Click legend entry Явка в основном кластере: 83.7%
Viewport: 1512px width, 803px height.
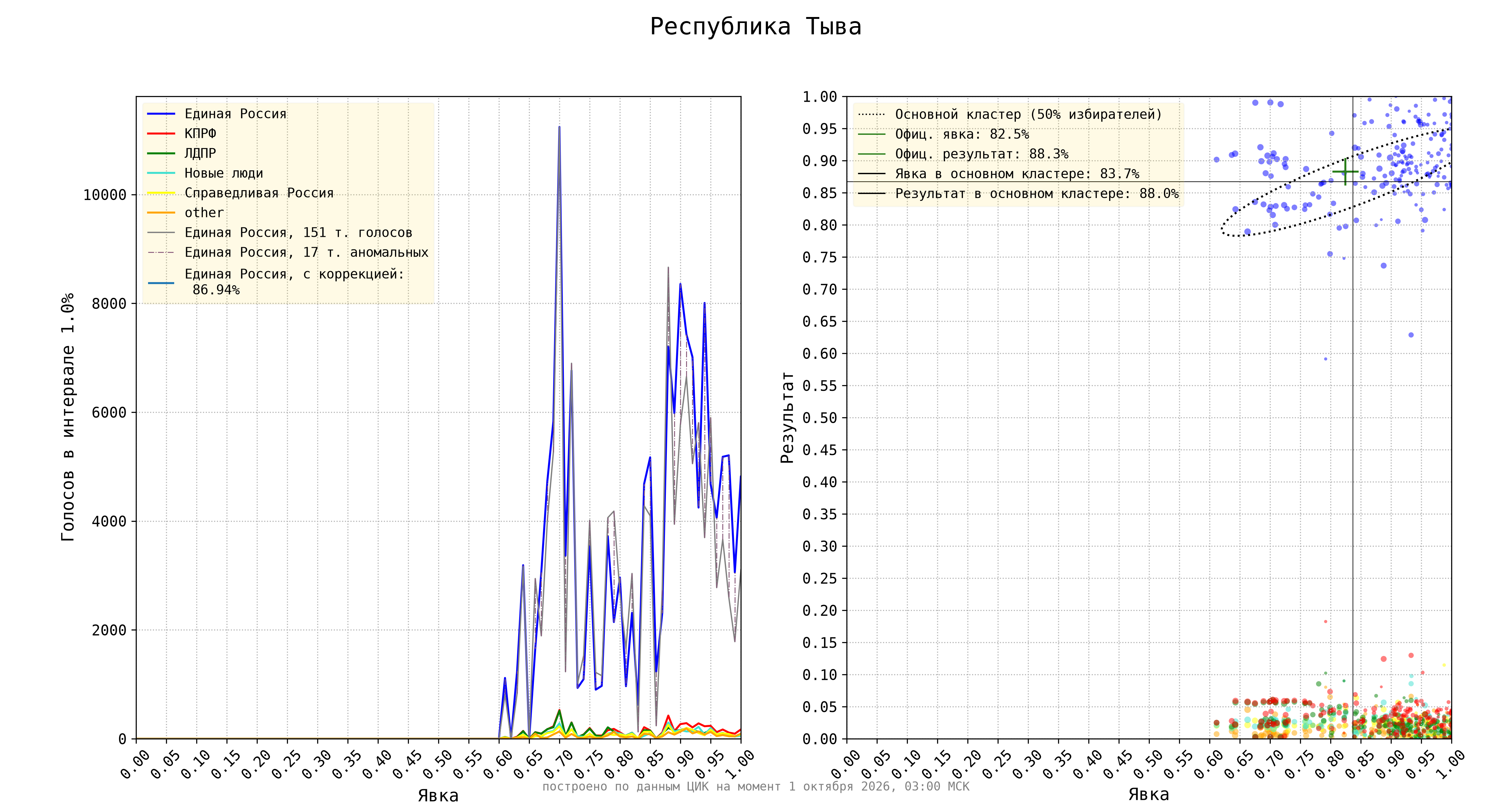click(x=999, y=174)
